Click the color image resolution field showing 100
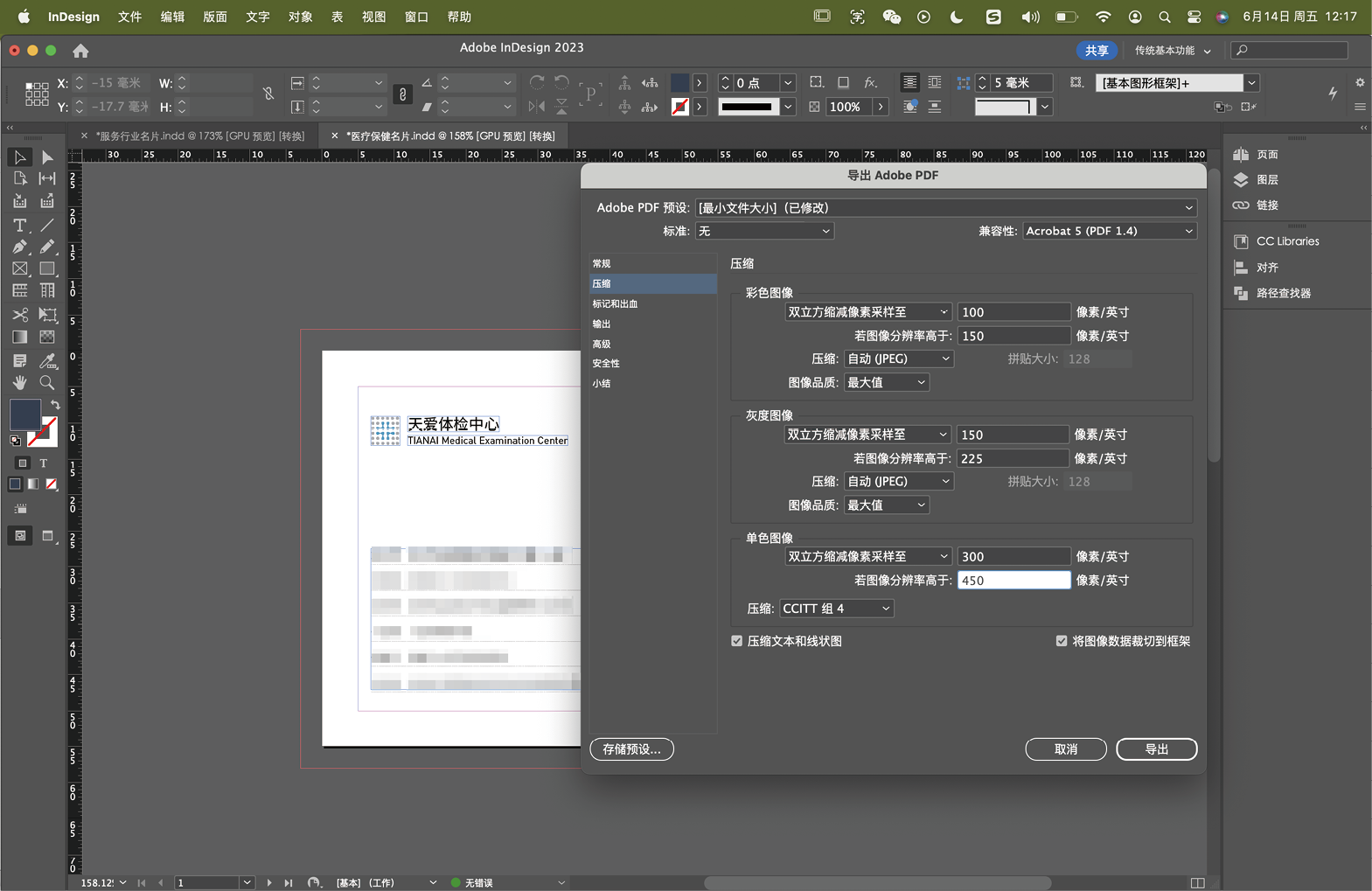1372x891 pixels. coord(1013,312)
